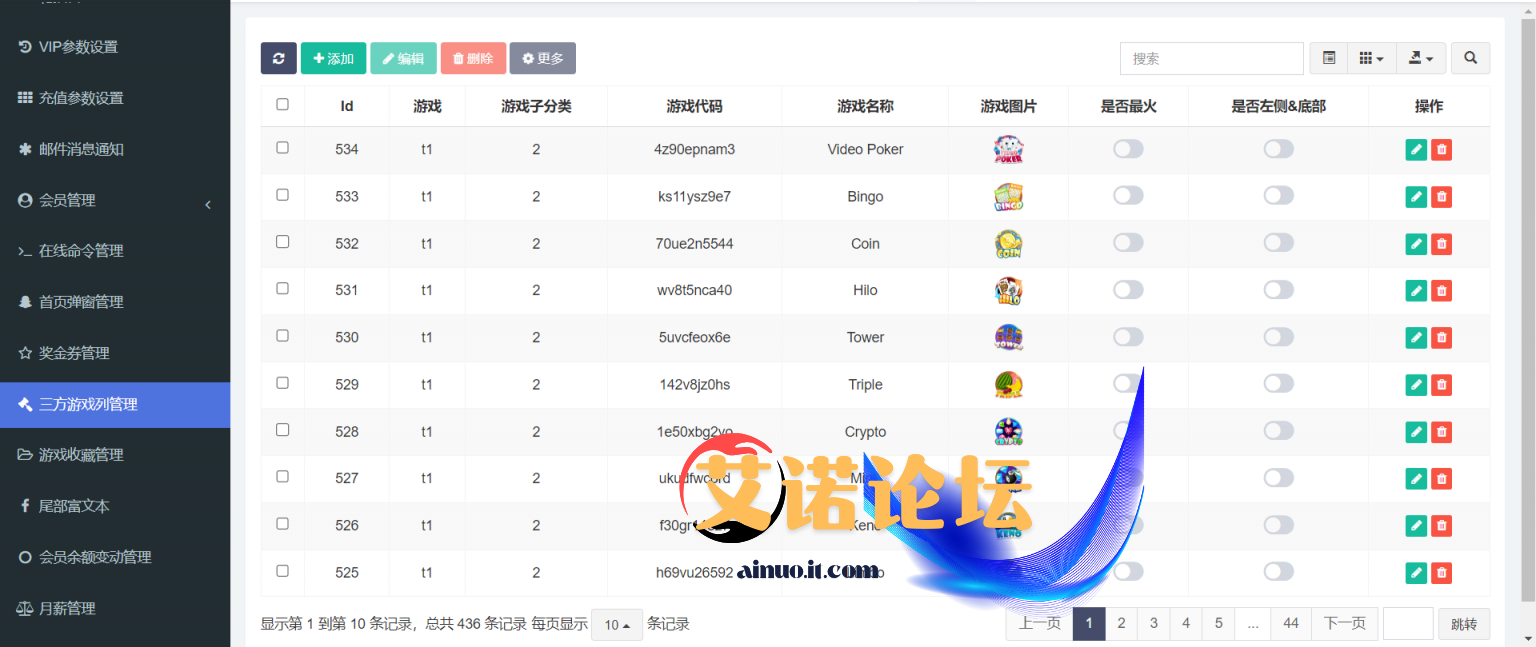Check the checkbox for row 533

tap(282, 195)
